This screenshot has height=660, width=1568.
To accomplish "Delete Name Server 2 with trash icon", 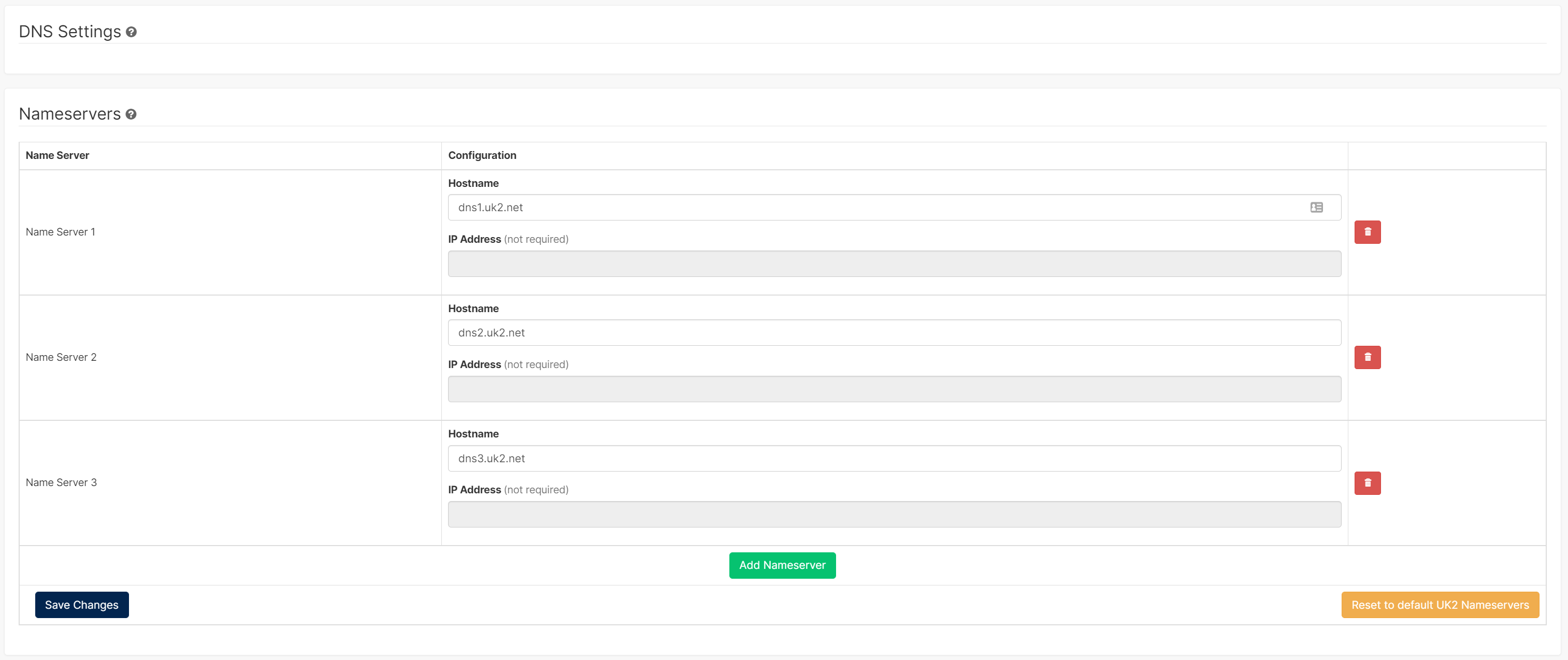I will coord(1367,357).
